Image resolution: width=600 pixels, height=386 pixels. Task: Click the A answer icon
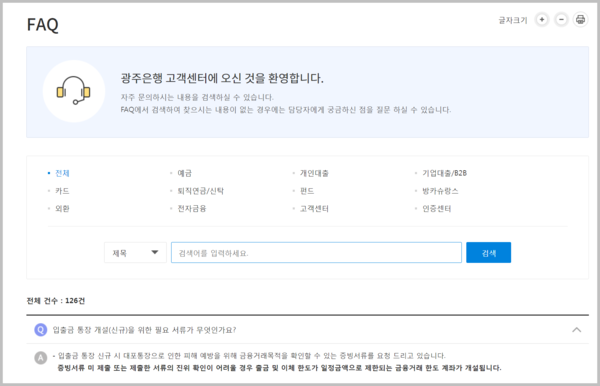(x=41, y=357)
